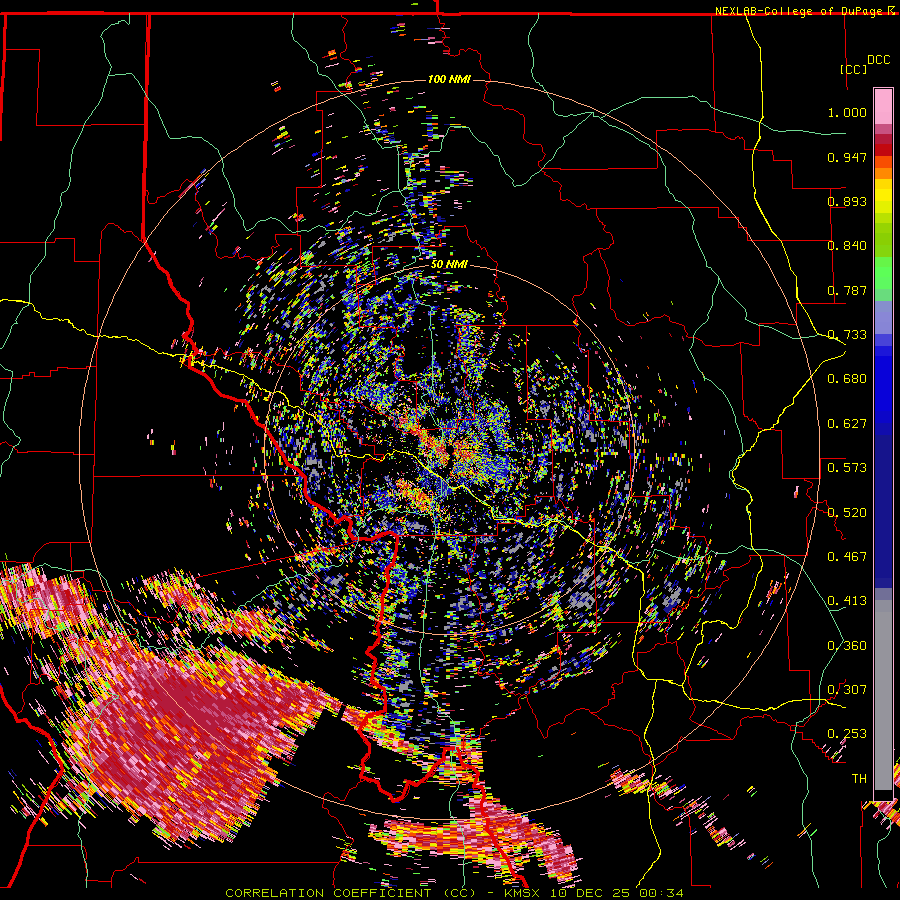Click the 0.680 legend value
Viewport: 900px width, 900px height.
(x=847, y=379)
